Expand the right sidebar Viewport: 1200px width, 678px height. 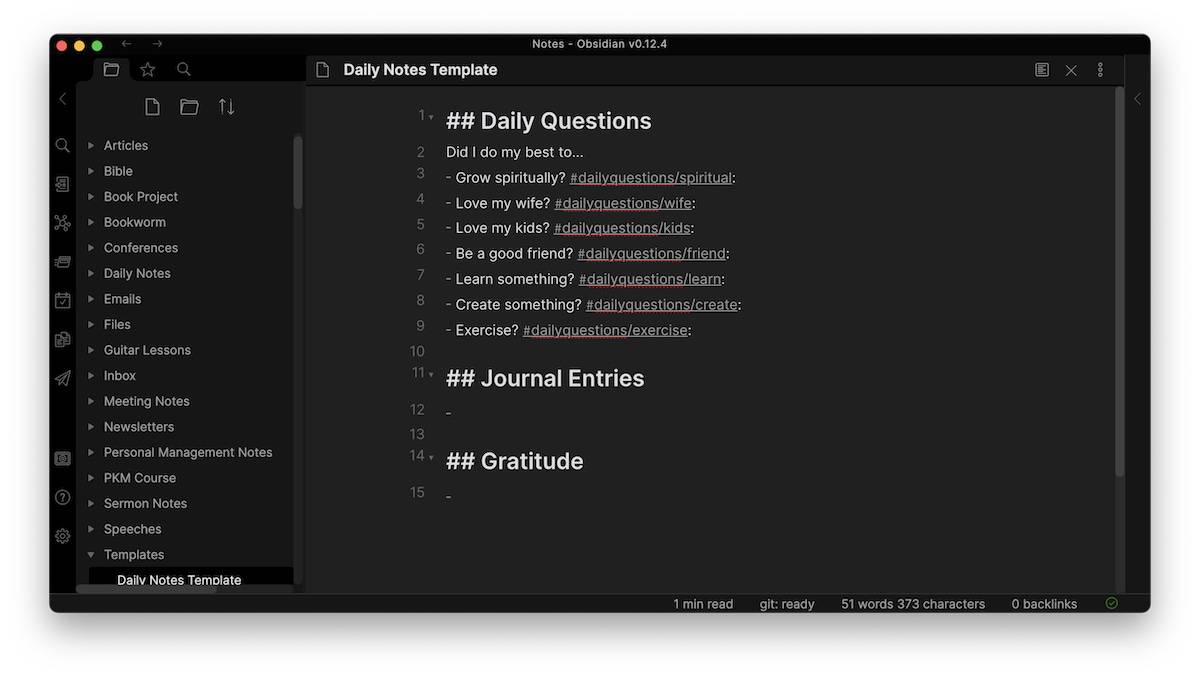pos(1137,99)
